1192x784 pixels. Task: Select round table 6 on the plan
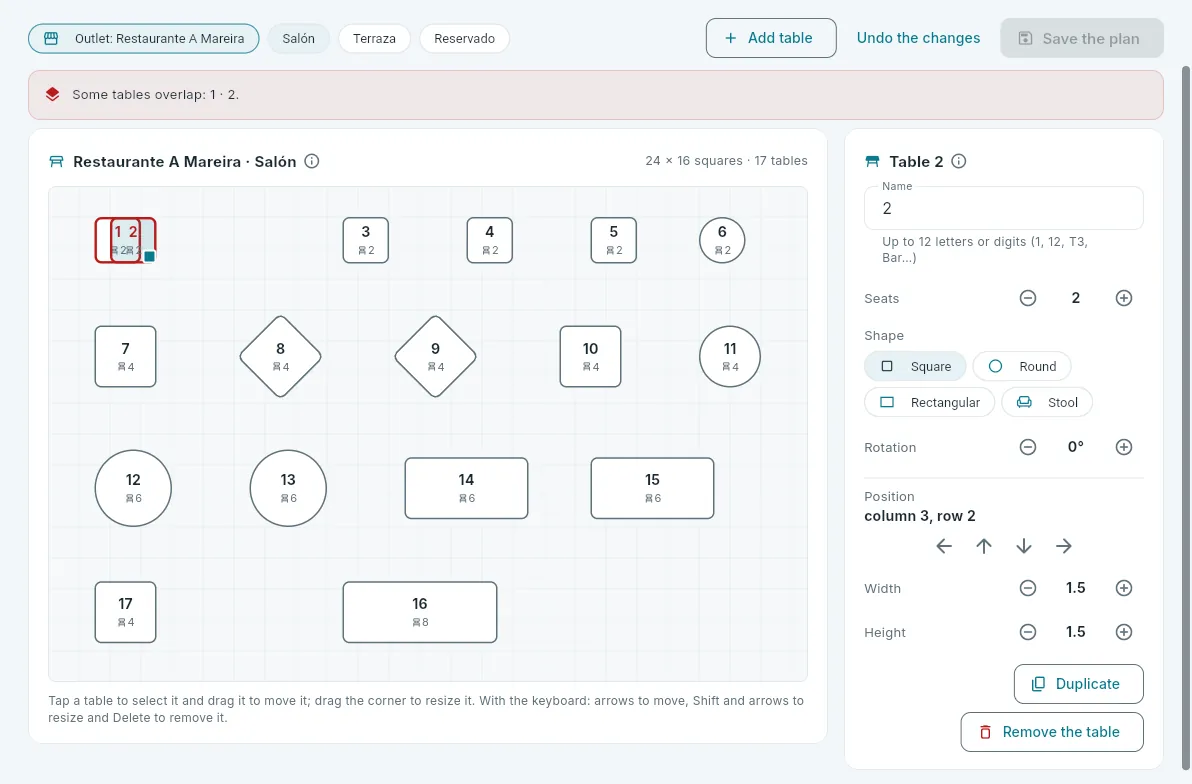tap(722, 240)
